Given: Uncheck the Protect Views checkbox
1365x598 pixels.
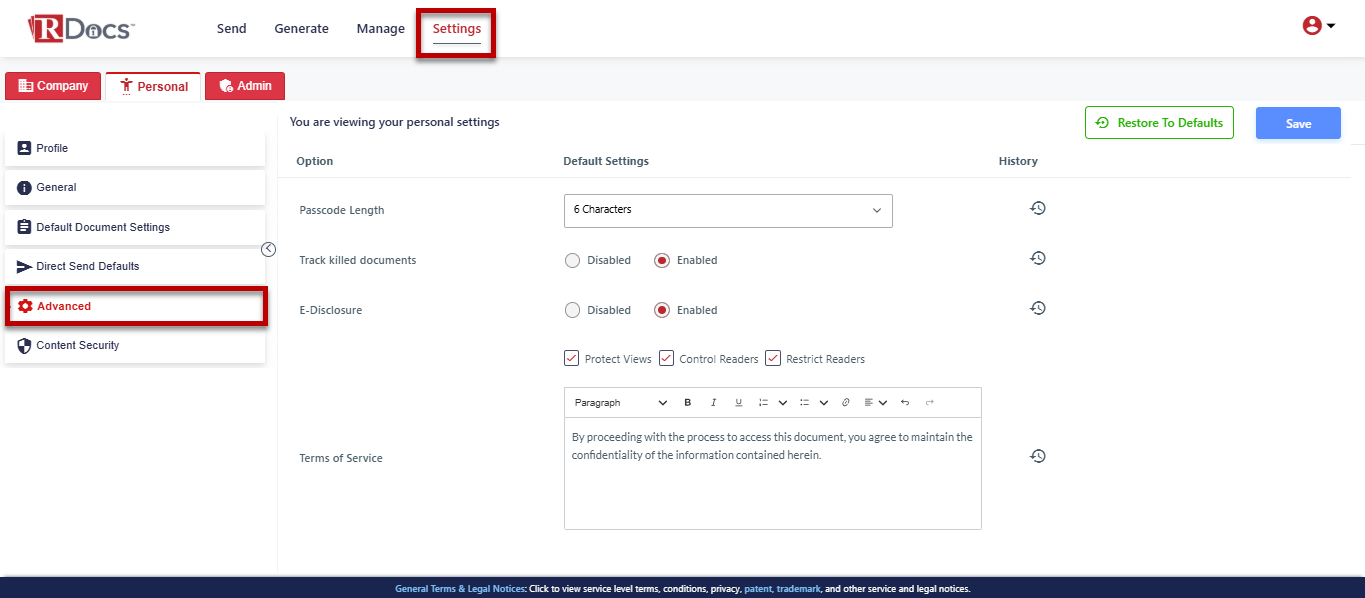Looking at the screenshot, I should pos(572,358).
